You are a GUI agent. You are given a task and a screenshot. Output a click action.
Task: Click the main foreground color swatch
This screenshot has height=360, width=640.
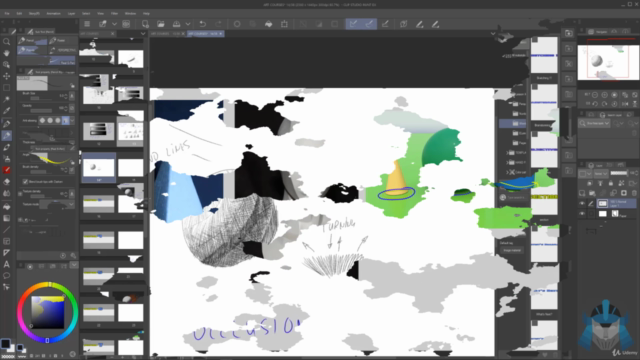pos(5,343)
